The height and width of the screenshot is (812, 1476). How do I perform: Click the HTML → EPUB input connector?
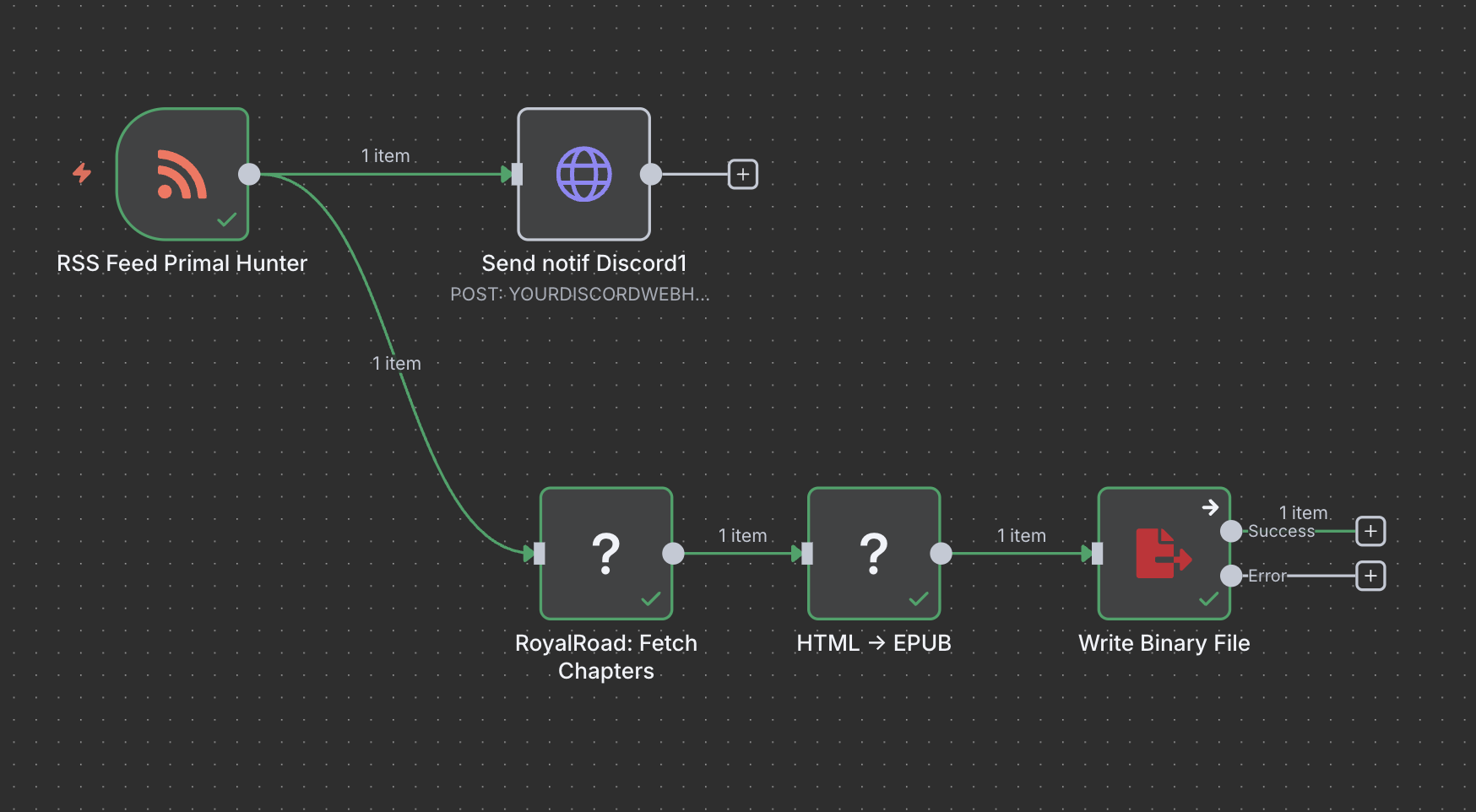(x=807, y=554)
